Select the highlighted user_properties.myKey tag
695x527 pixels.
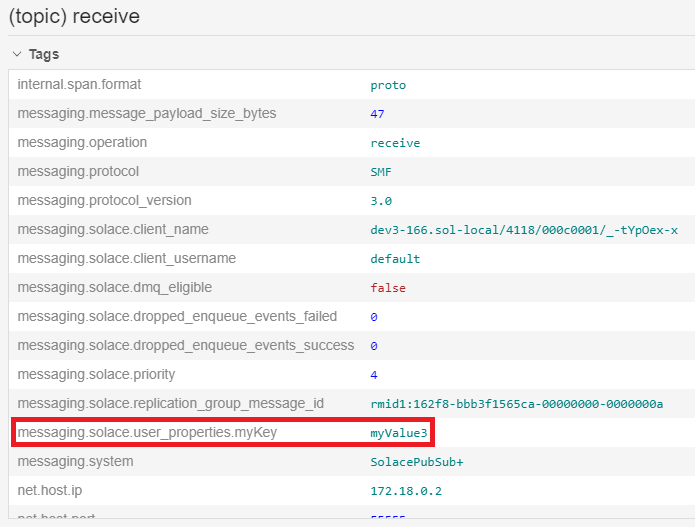pyautogui.click(x=147, y=433)
